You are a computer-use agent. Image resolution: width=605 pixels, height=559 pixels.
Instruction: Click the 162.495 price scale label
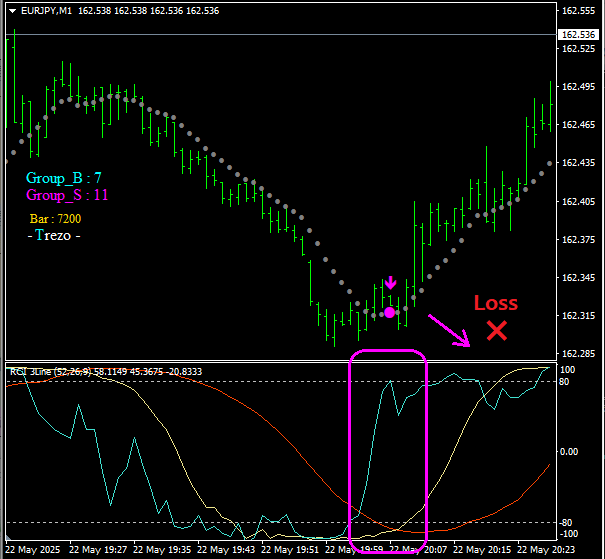tap(578, 86)
